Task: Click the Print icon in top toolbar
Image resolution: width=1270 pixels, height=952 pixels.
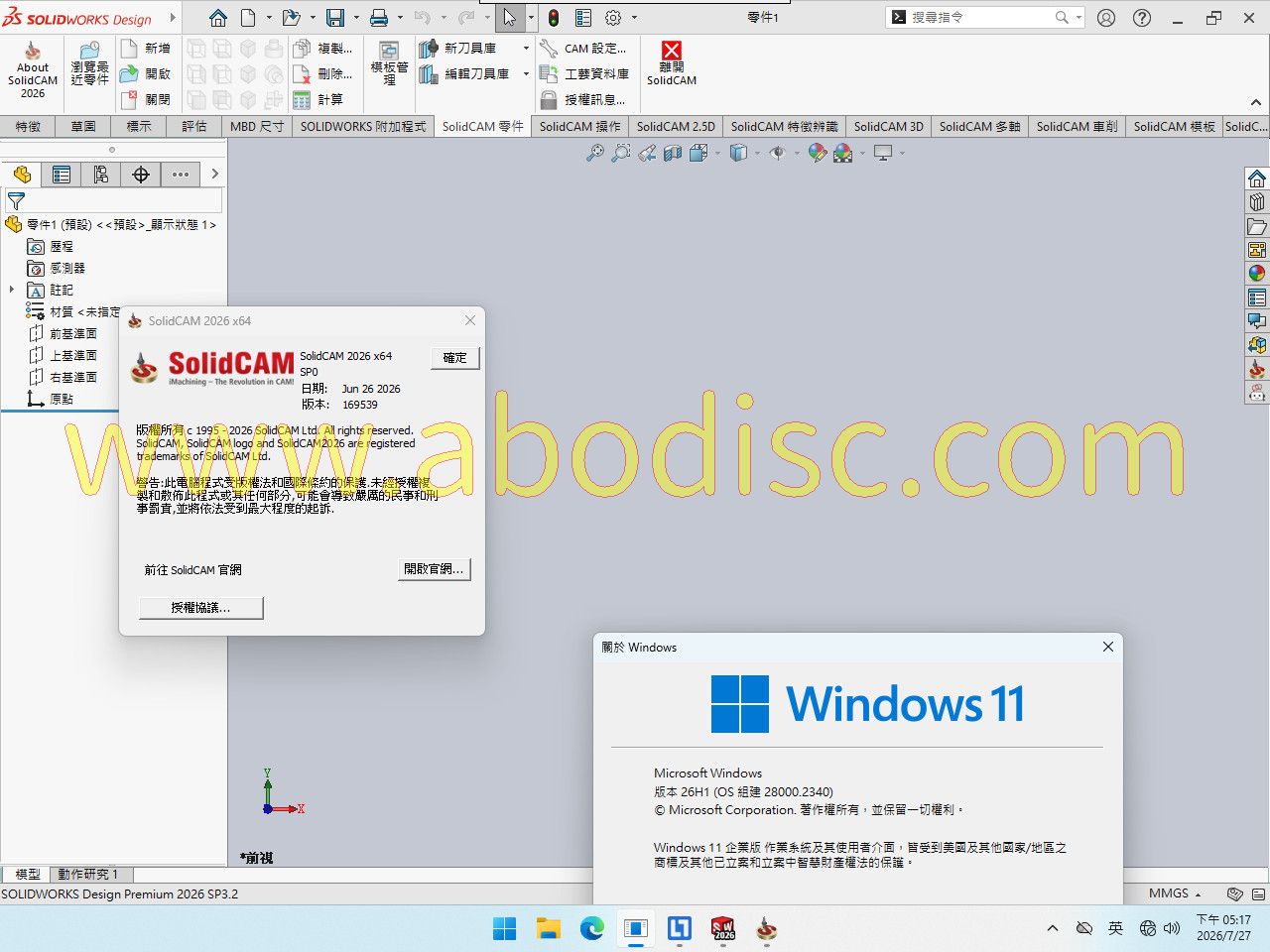Action: pos(379,18)
